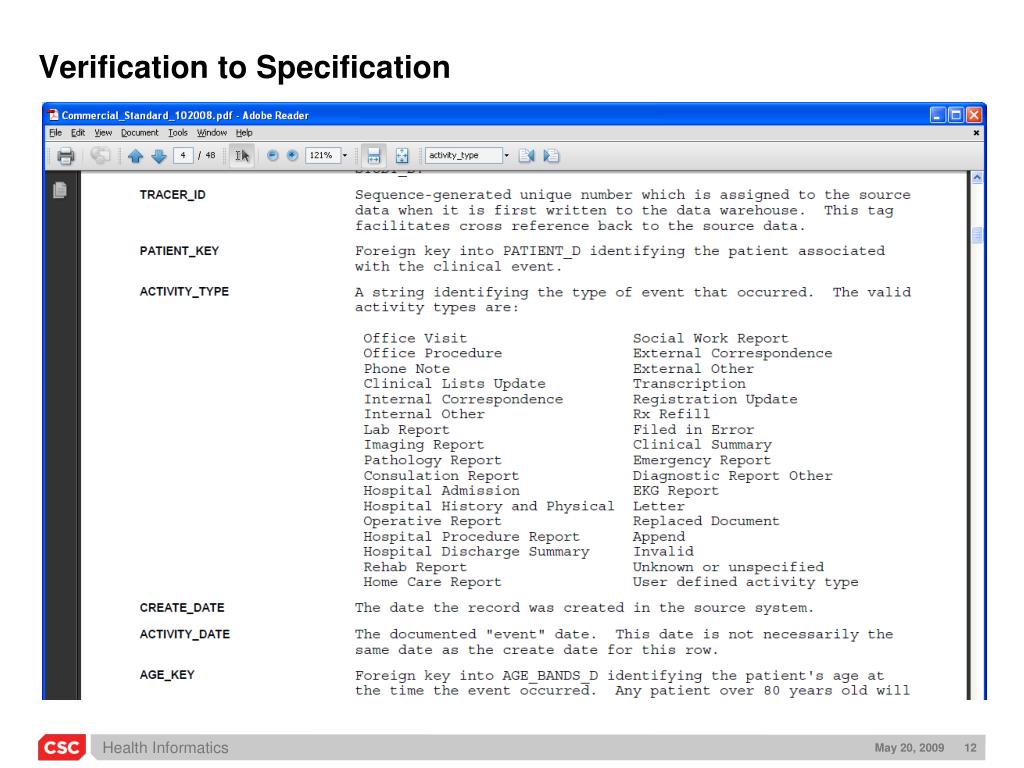The height and width of the screenshot is (768, 1024).
Task: Click the CREATE_DATE field name
Action: pos(182,607)
